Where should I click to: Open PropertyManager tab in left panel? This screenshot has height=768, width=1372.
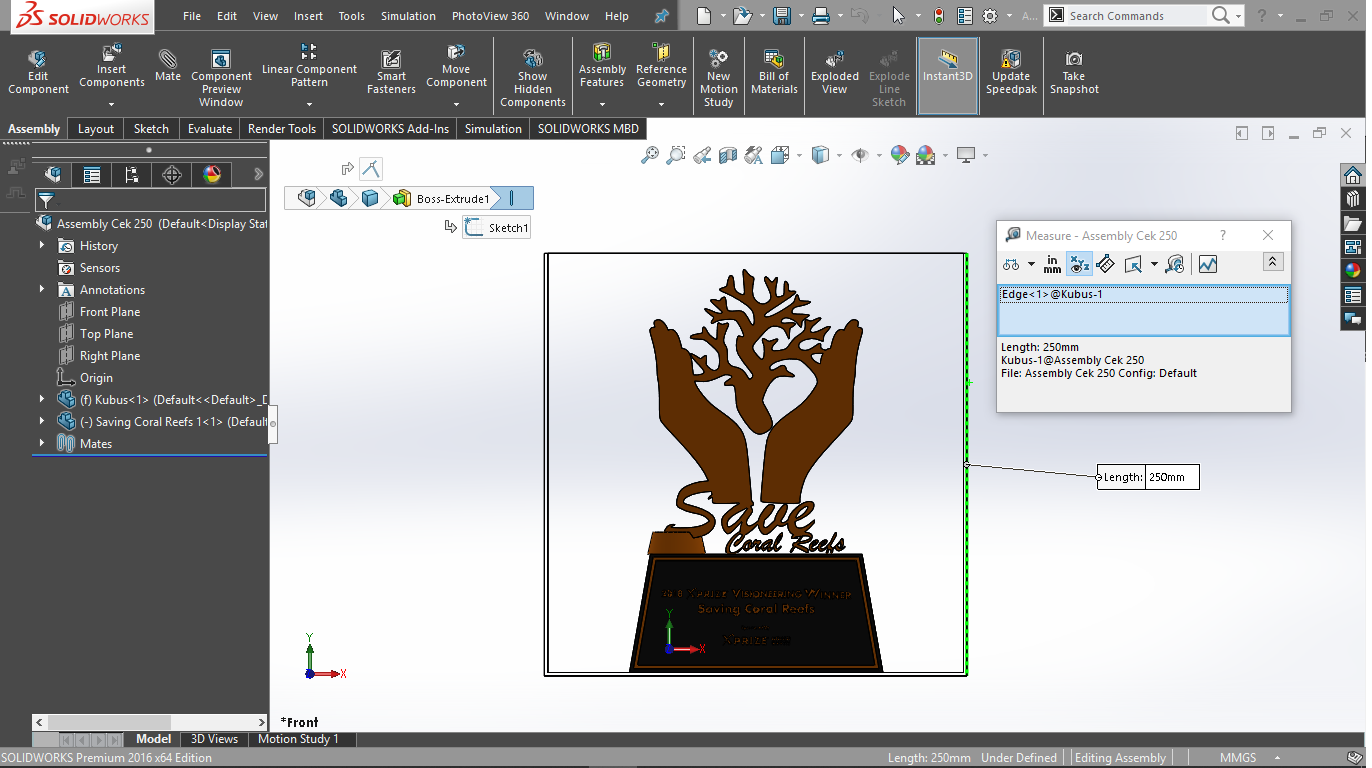(x=92, y=175)
